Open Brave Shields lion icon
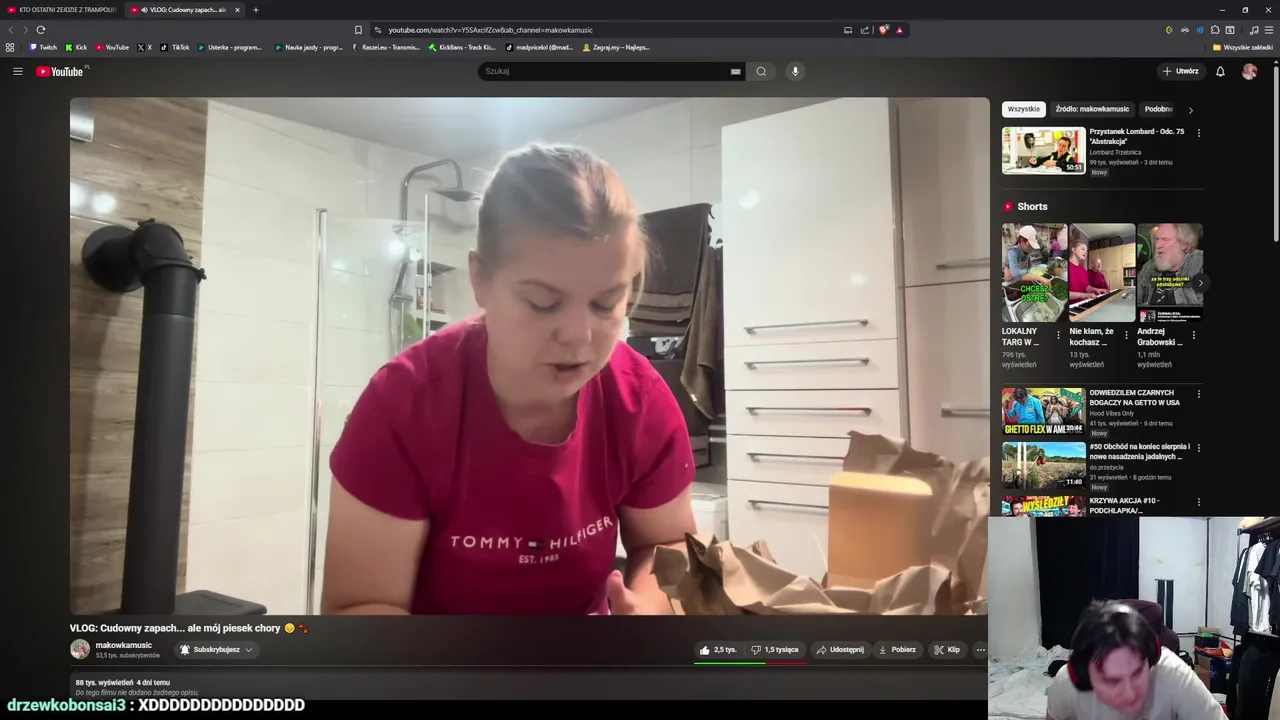This screenshot has width=1280, height=720. pyautogui.click(x=883, y=30)
